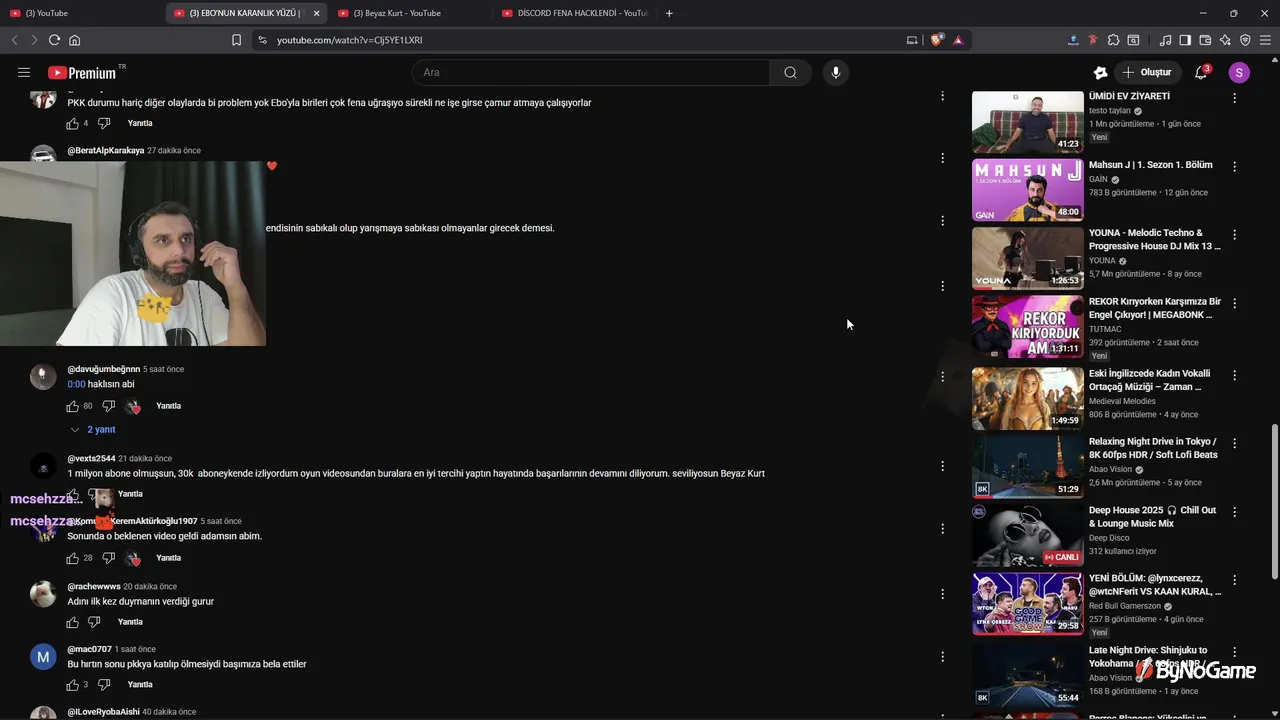Open options for 'Mahsun J' video
This screenshot has width=1280, height=720.
pos(1234,167)
